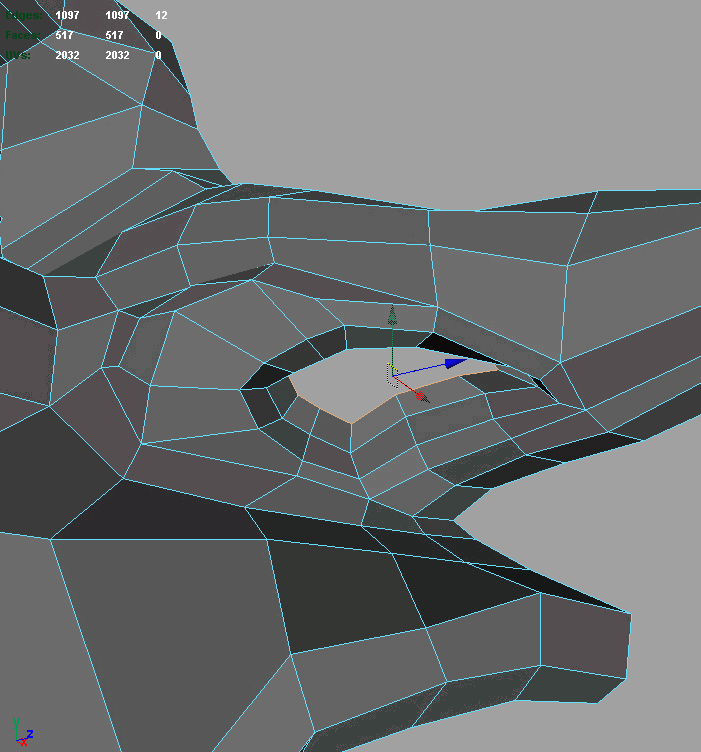The height and width of the screenshot is (752, 701).
Task: Click the green Y of the corner axis icon
Action: (17, 720)
